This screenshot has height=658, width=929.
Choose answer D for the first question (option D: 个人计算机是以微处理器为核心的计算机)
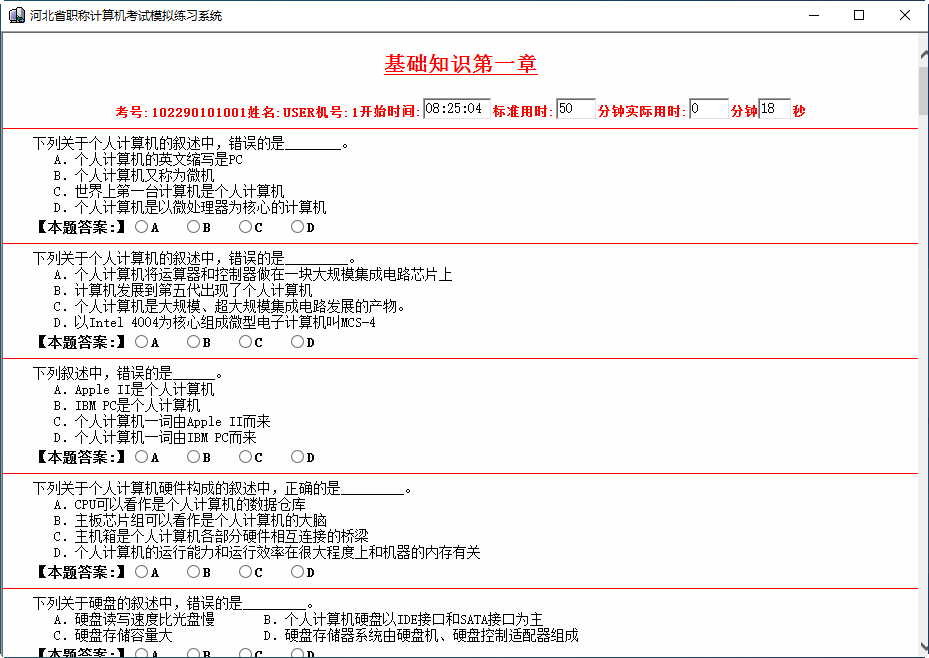298,226
